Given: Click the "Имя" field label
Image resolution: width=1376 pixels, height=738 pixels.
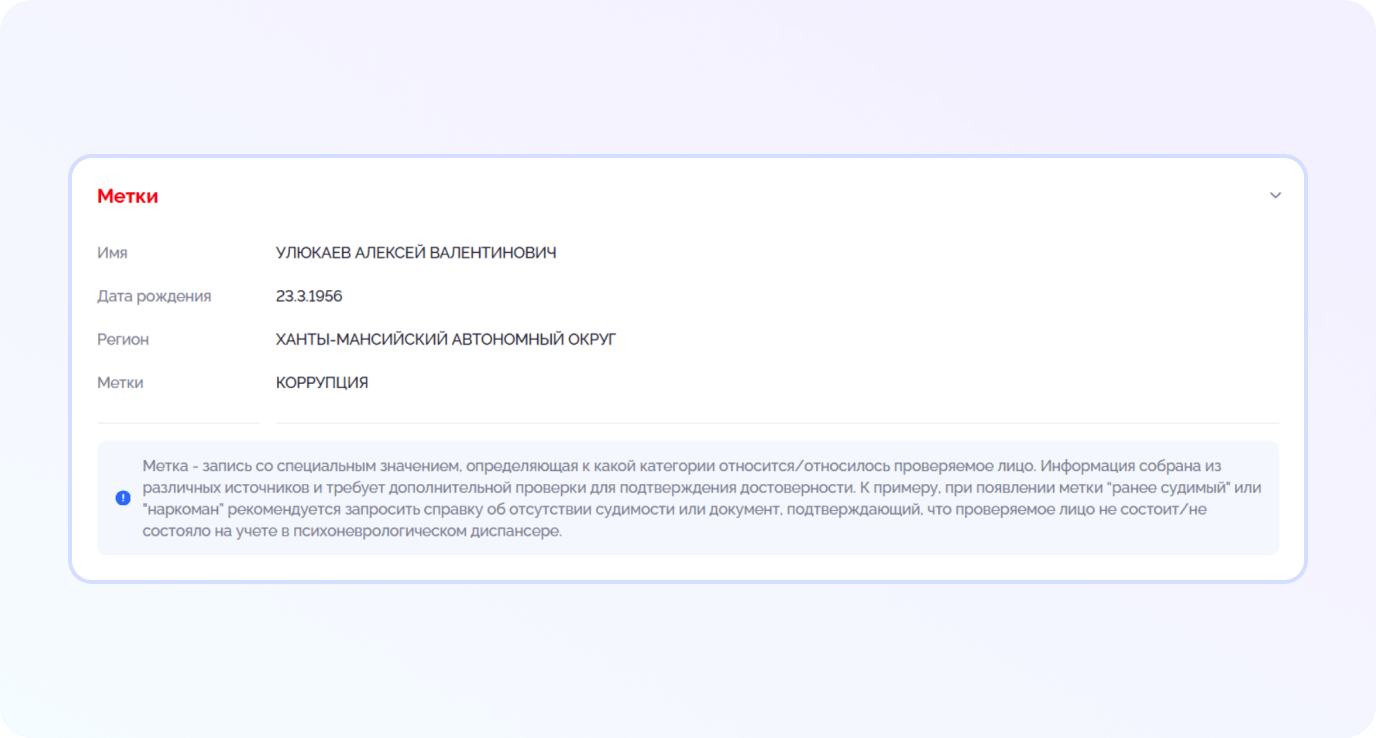Looking at the screenshot, I should coord(112,253).
